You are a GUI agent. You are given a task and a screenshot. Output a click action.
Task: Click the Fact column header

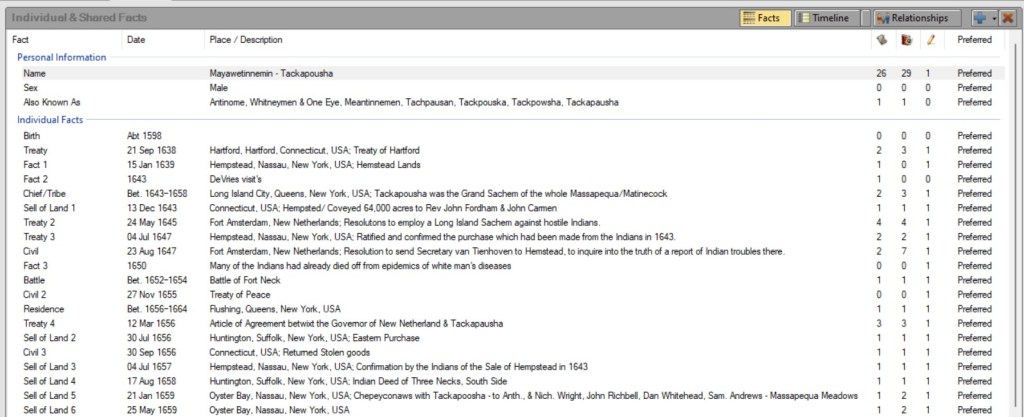click(x=21, y=40)
